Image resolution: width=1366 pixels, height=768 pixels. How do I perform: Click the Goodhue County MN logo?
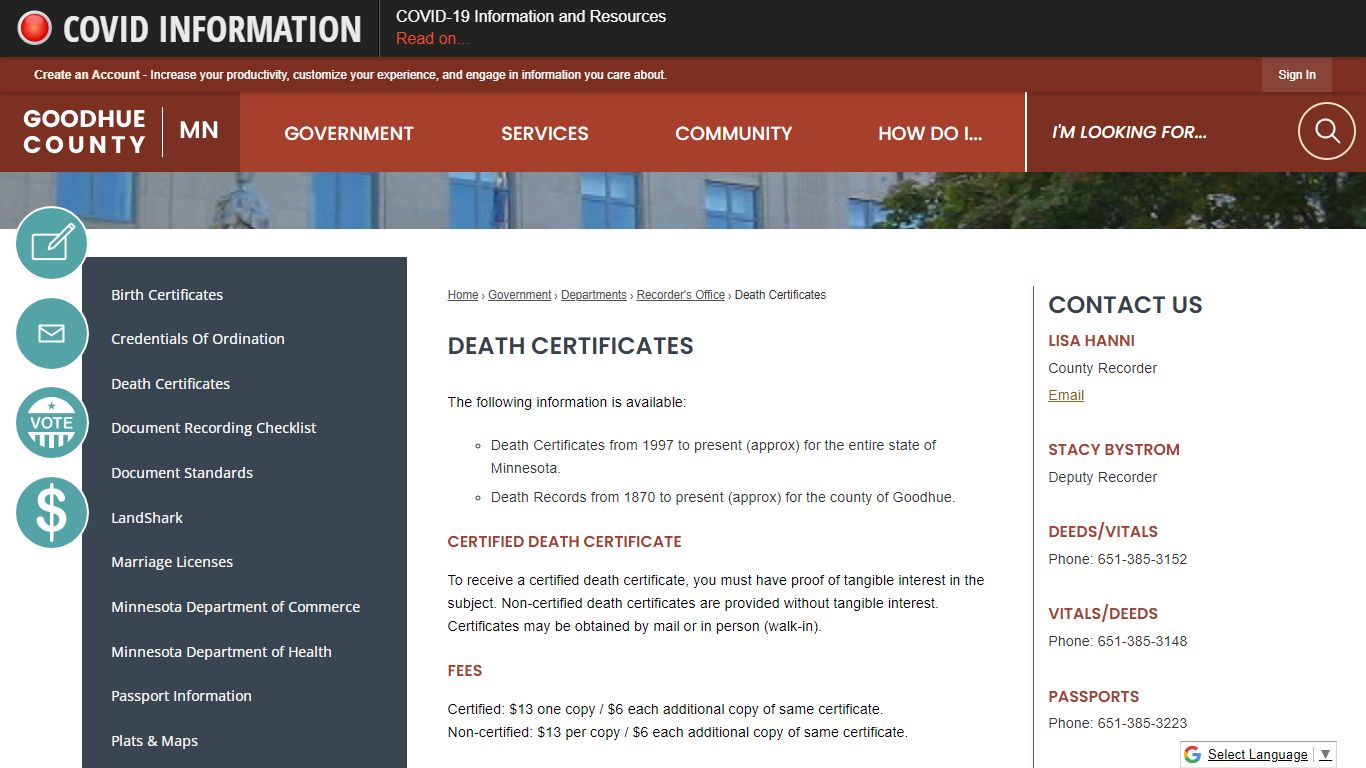click(x=120, y=132)
